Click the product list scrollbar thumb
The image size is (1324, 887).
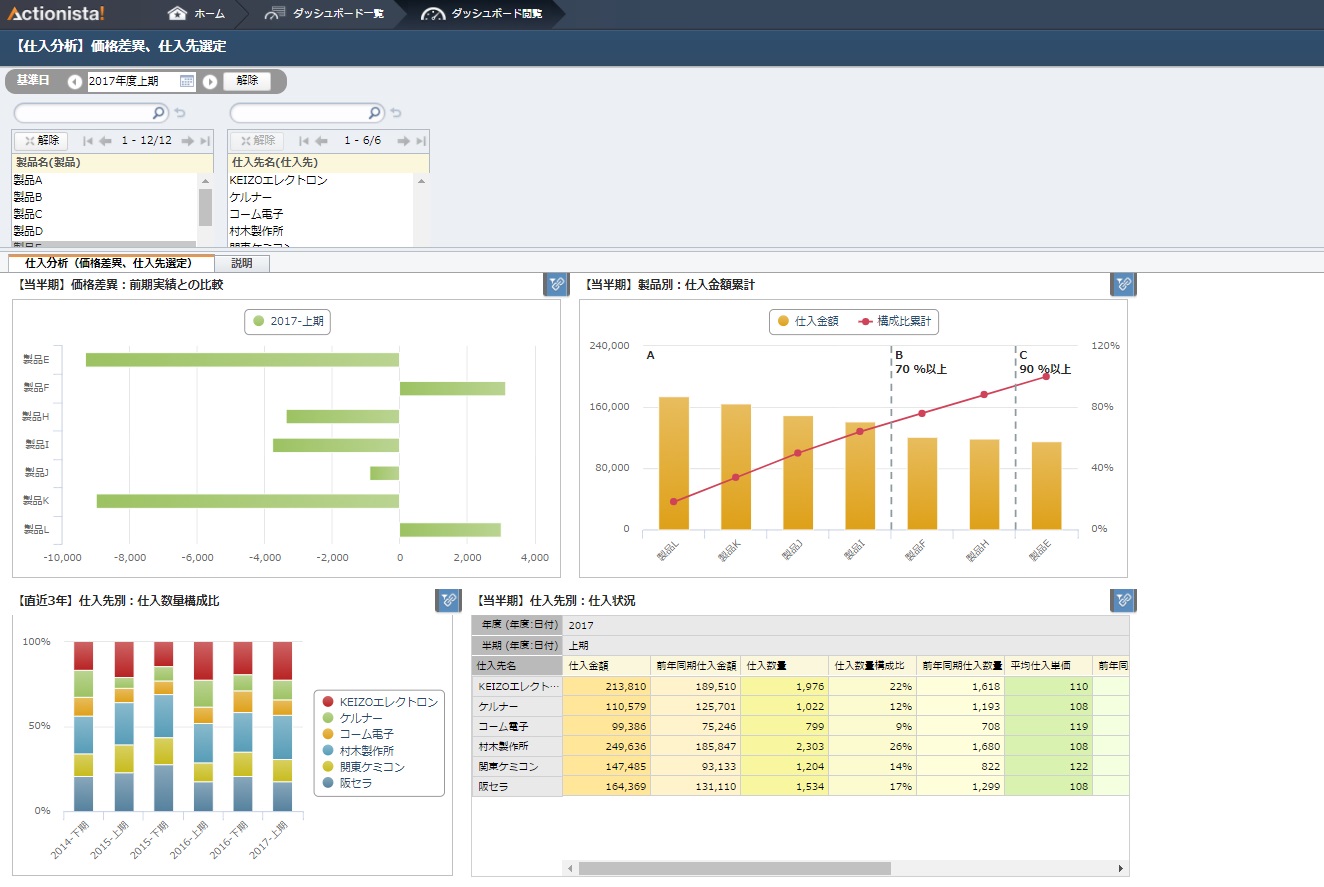pos(205,207)
